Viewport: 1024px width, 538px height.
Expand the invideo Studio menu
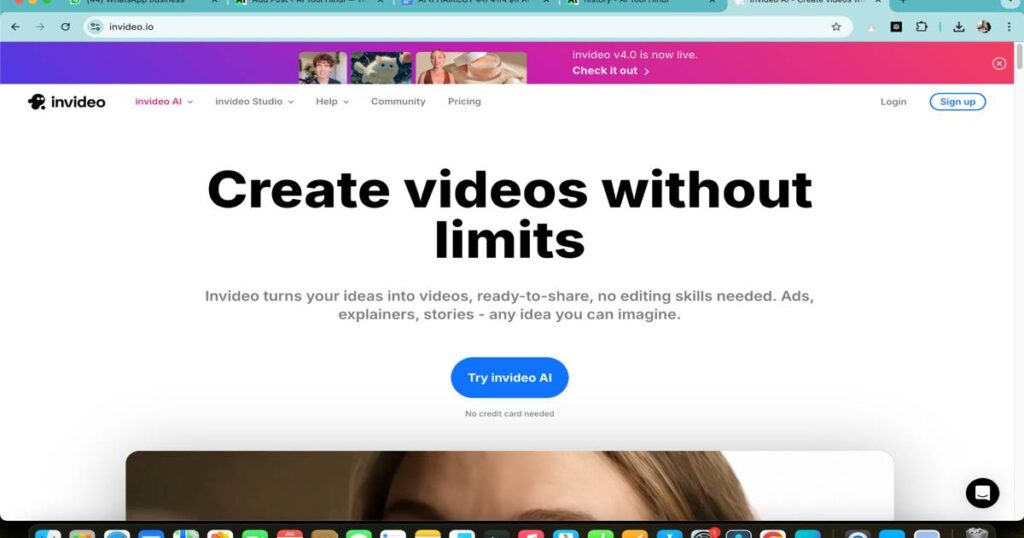(x=255, y=102)
